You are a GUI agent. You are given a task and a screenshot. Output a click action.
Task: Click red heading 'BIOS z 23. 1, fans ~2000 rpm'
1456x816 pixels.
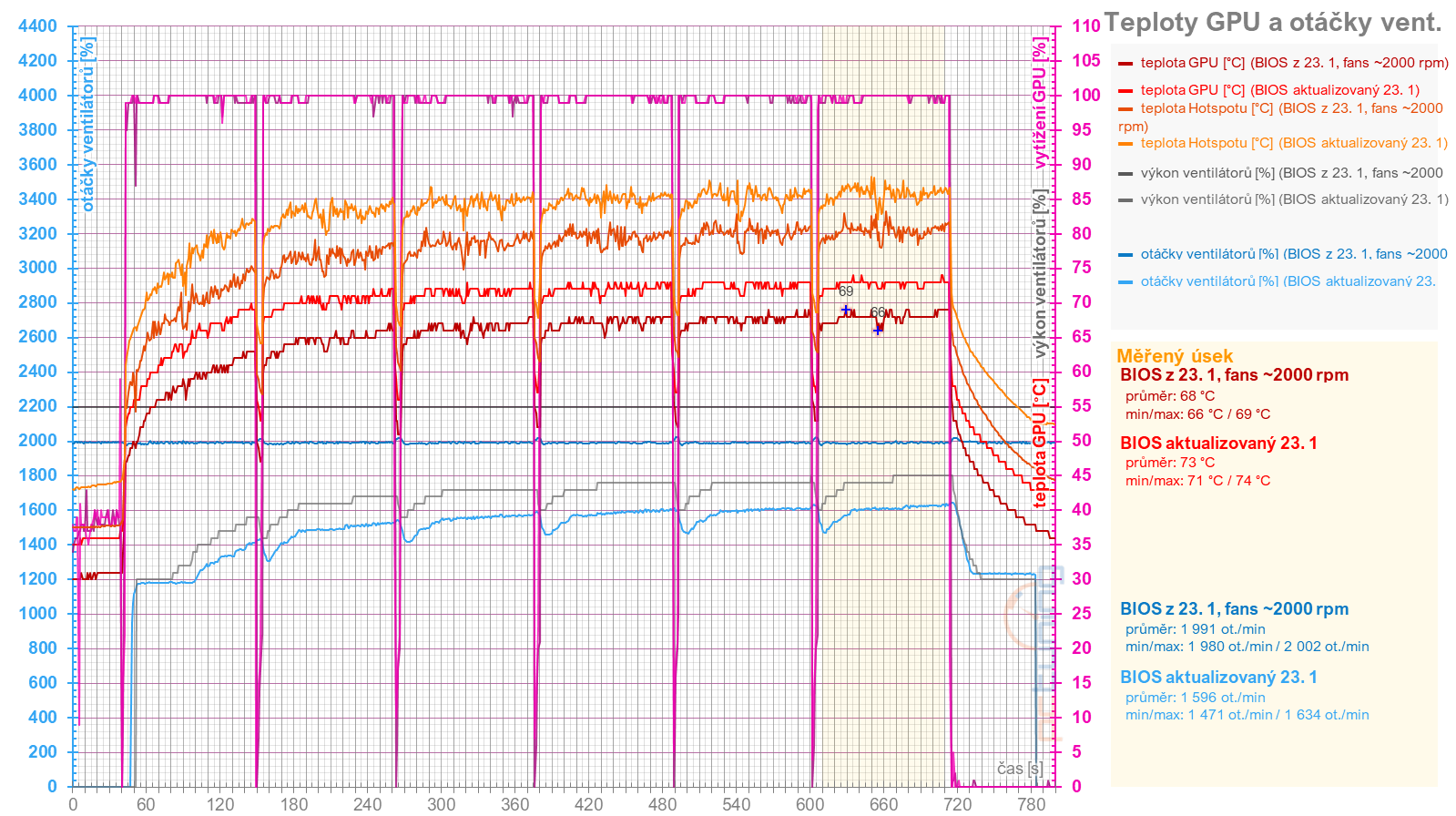pos(1234,375)
